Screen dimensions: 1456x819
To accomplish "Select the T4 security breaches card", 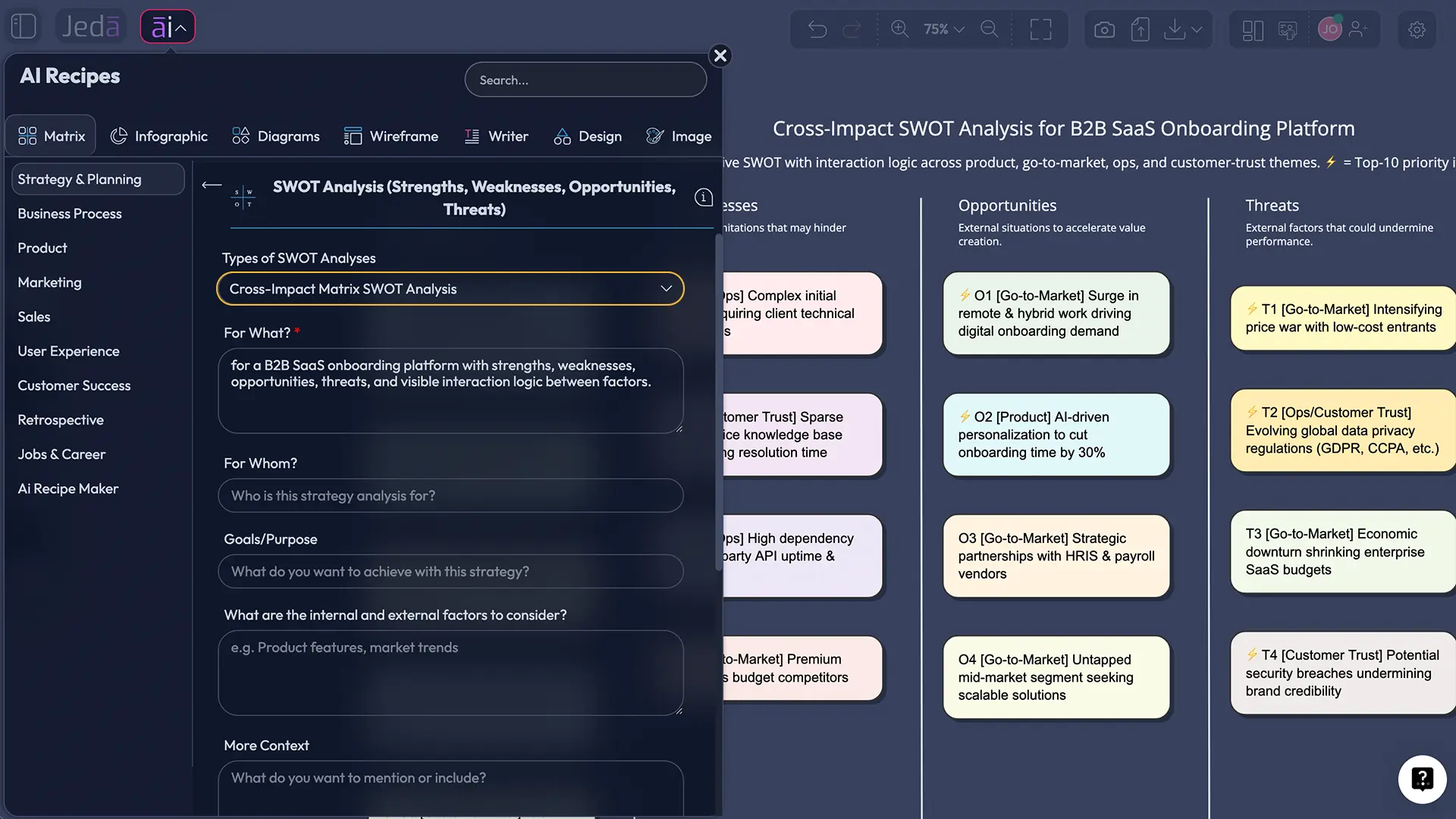I will pos(1343,673).
